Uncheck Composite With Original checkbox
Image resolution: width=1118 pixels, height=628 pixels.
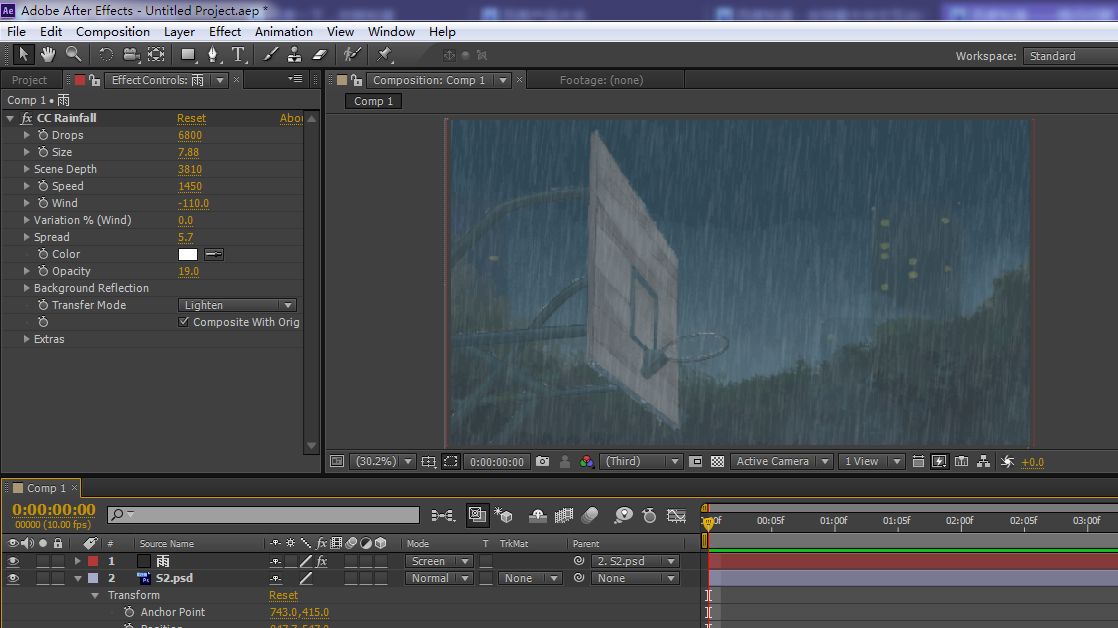184,322
